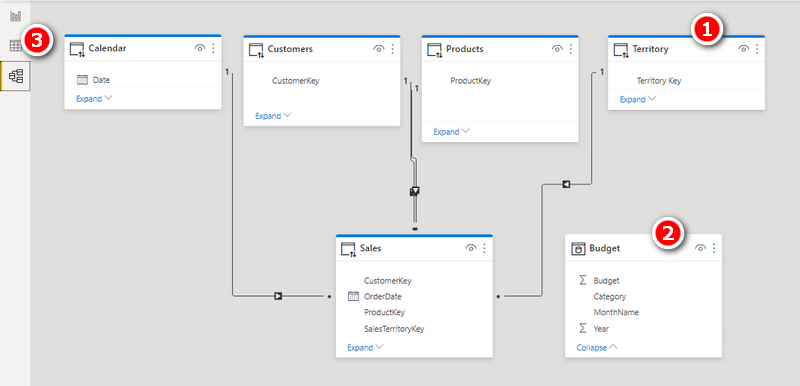This screenshot has width=800, height=386.
Task: Open more options for Budget table
Action: click(714, 248)
